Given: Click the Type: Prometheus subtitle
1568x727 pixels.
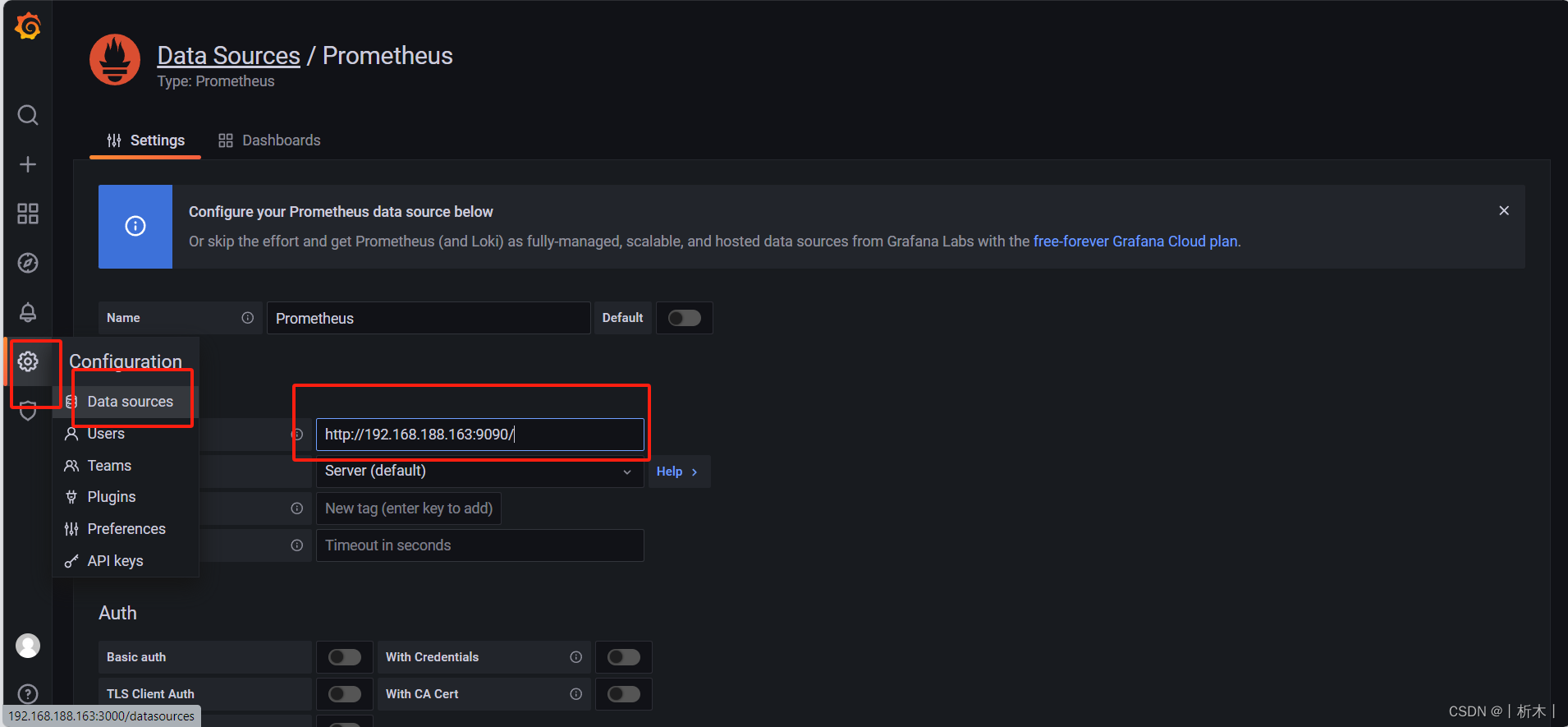Looking at the screenshot, I should point(216,81).
